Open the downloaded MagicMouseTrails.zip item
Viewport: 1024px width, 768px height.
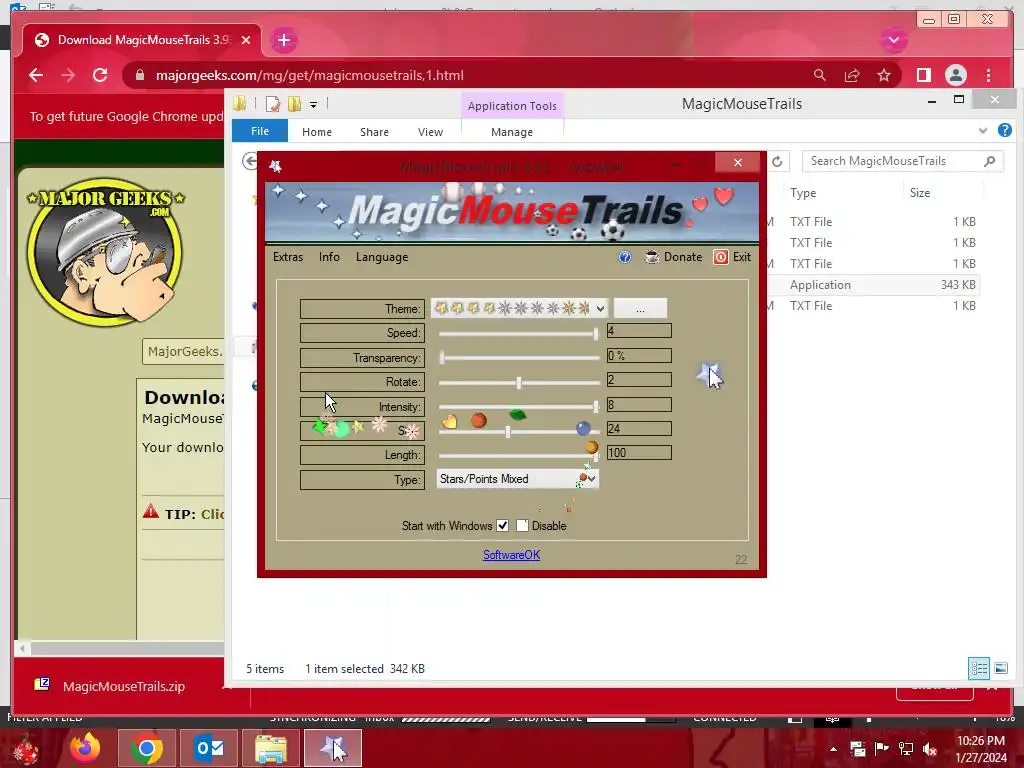(x=123, y=686)
